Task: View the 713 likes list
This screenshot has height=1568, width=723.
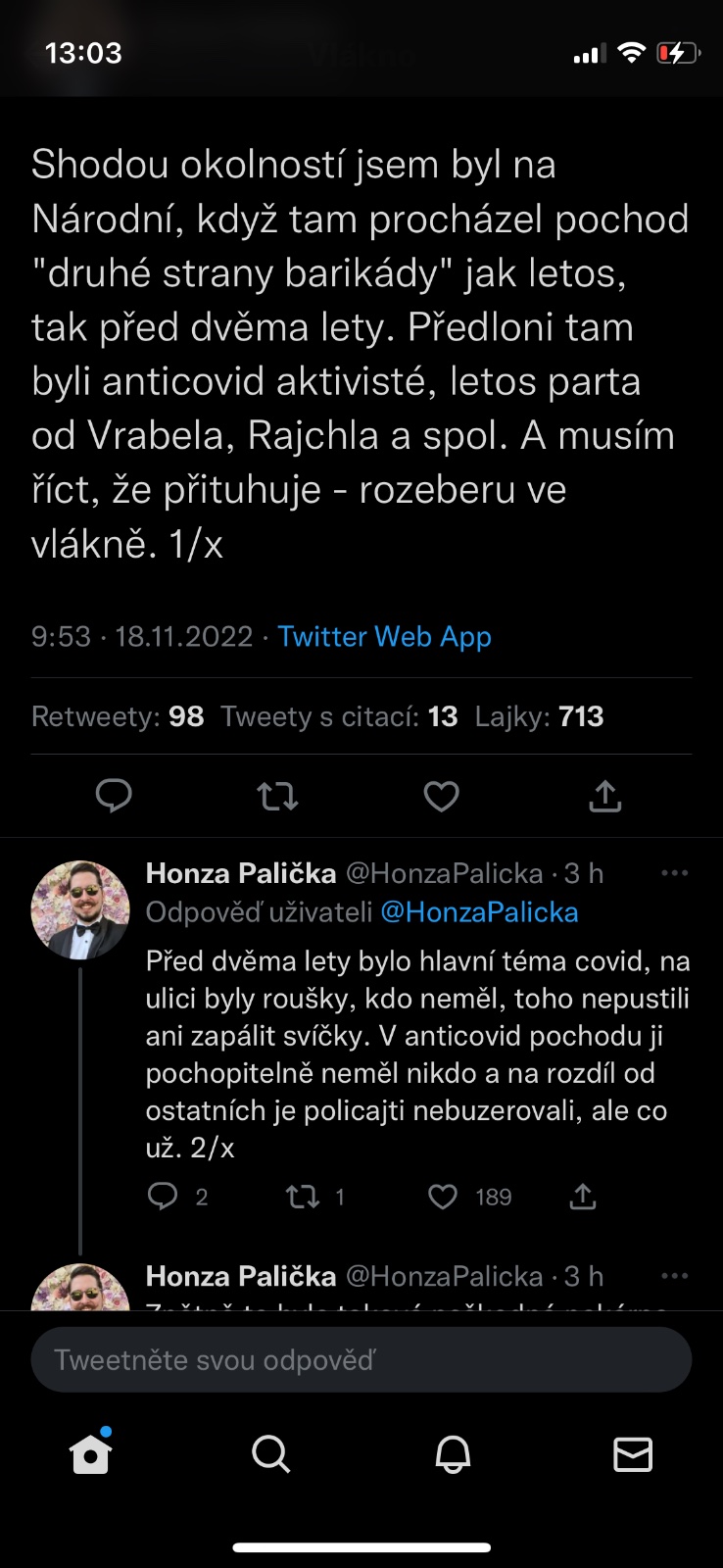Action: (539, 716)
